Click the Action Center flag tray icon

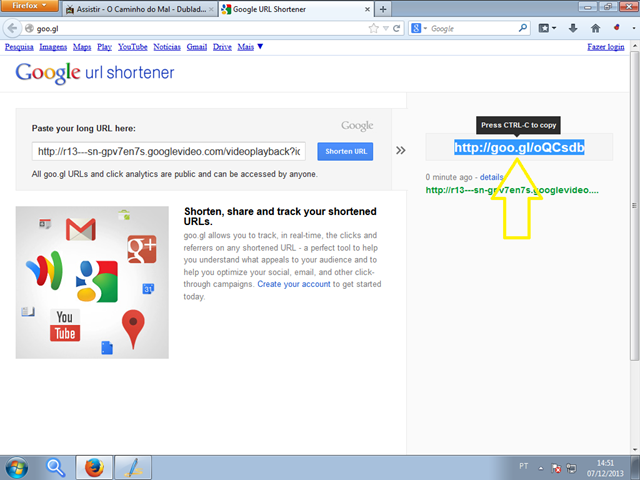click(556, 468)
